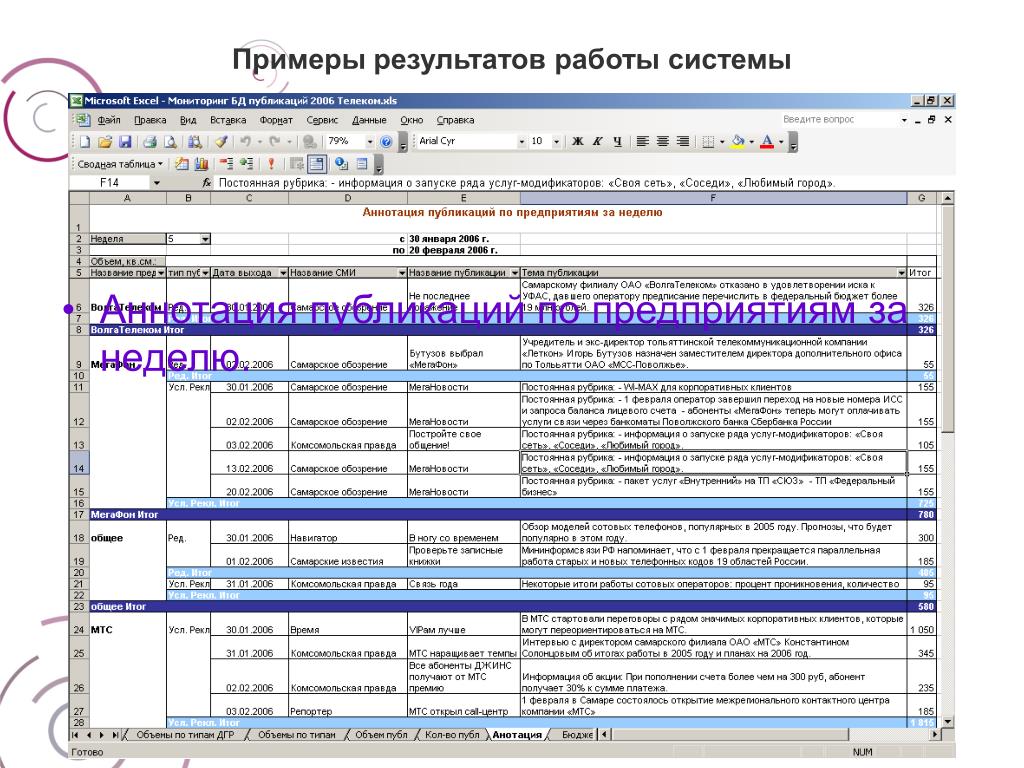Open the Тема публикации filter dropdown

pyautogui.click(x=901, y=273)
